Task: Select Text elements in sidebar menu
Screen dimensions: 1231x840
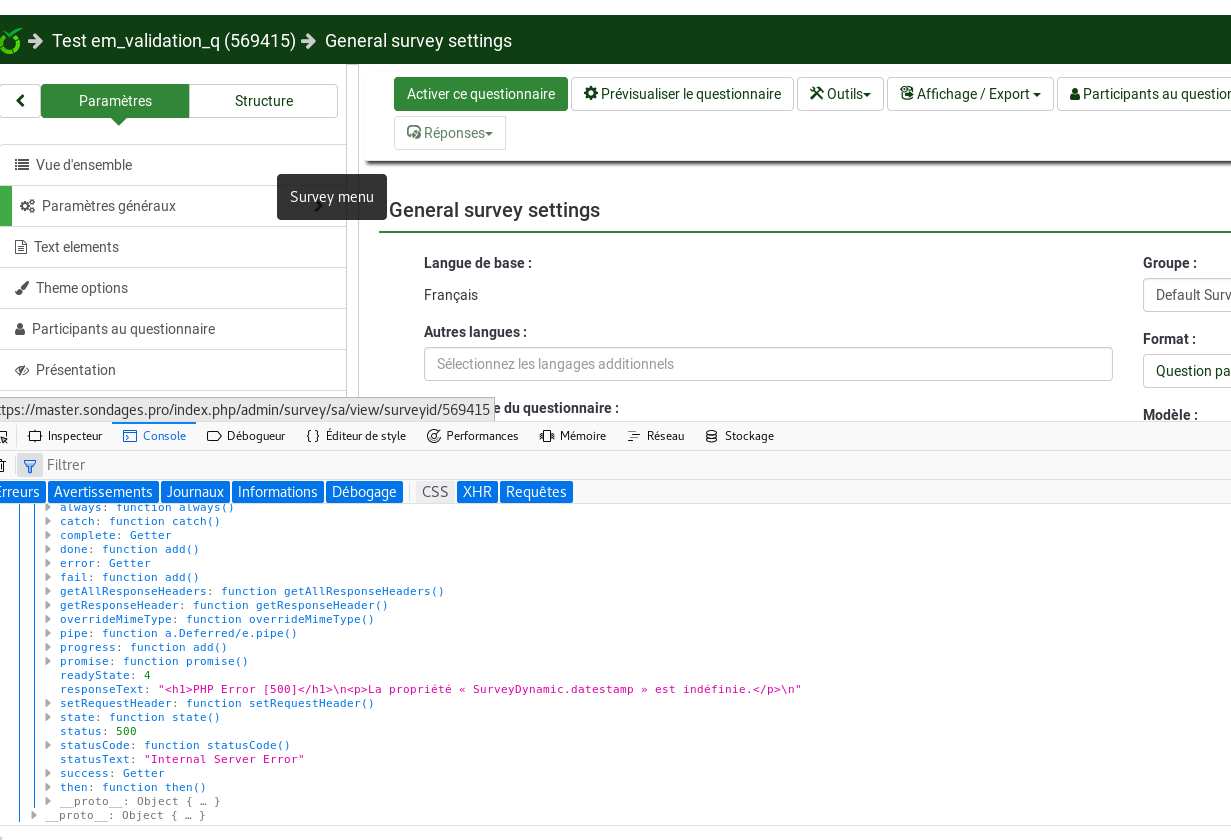Action: [x=76, y=247]
